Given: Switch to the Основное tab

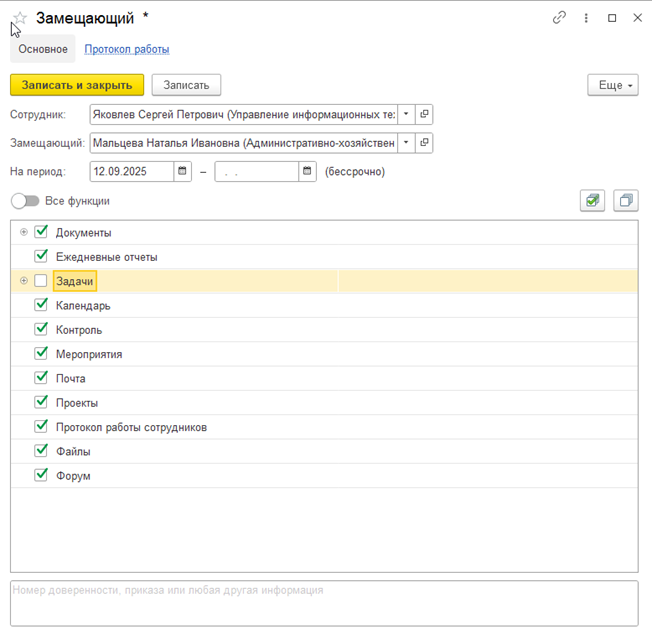Looking at the screenshot, I should (43, 49).
